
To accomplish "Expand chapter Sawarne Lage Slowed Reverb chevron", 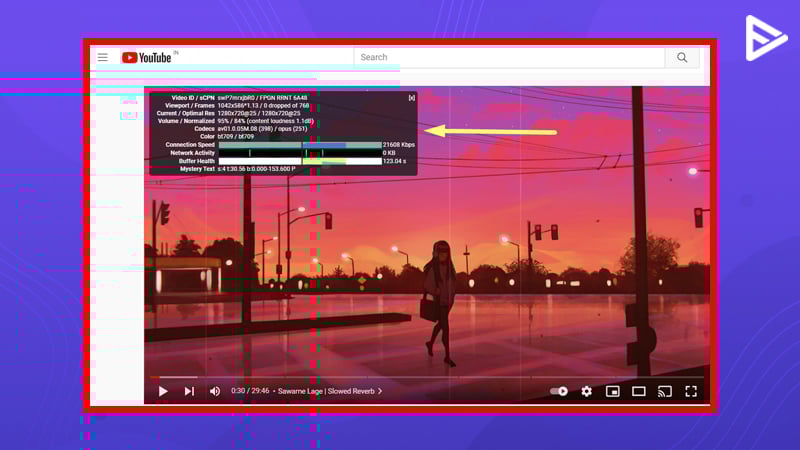I will pos(380,391).
